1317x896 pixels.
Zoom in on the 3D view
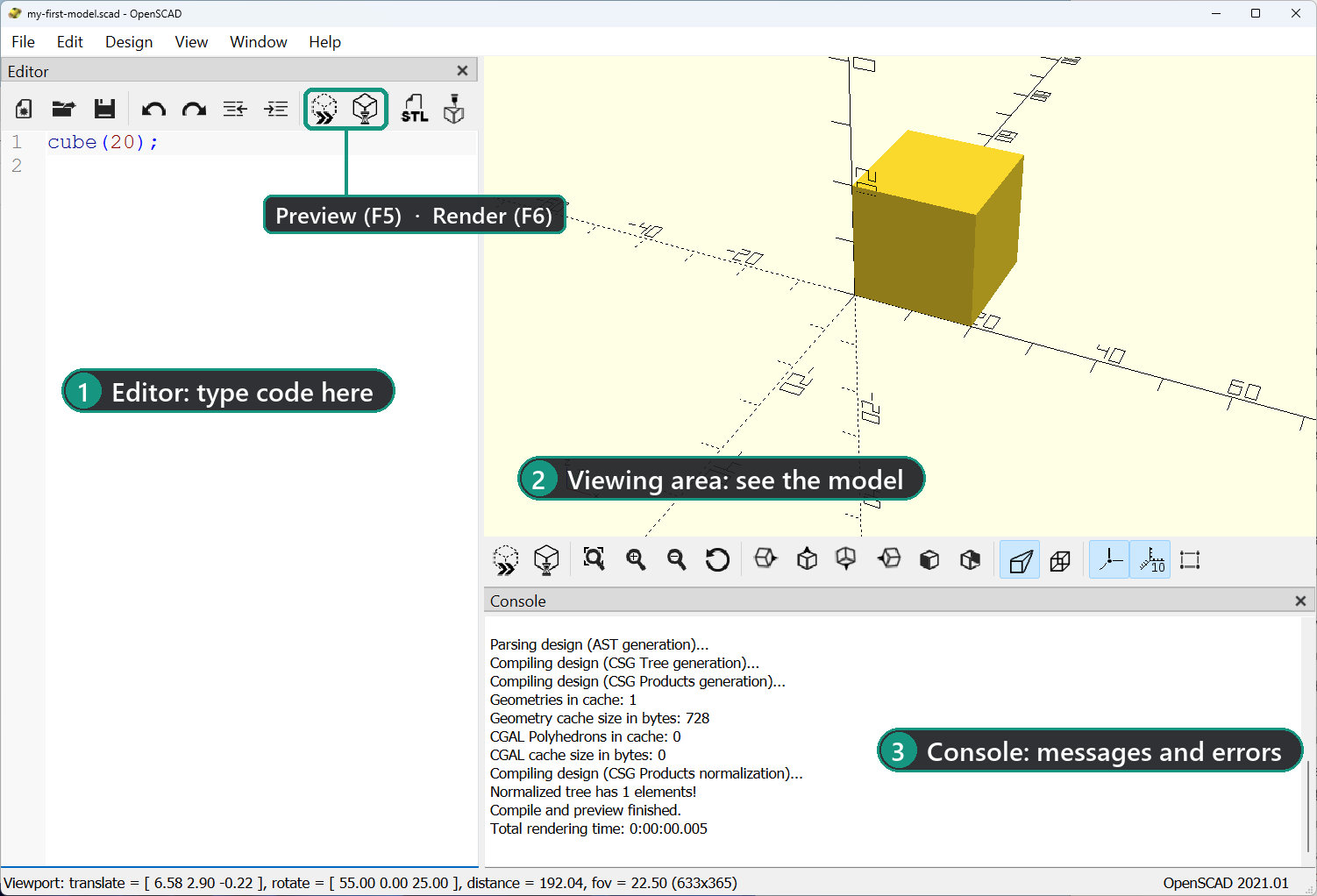636,559
